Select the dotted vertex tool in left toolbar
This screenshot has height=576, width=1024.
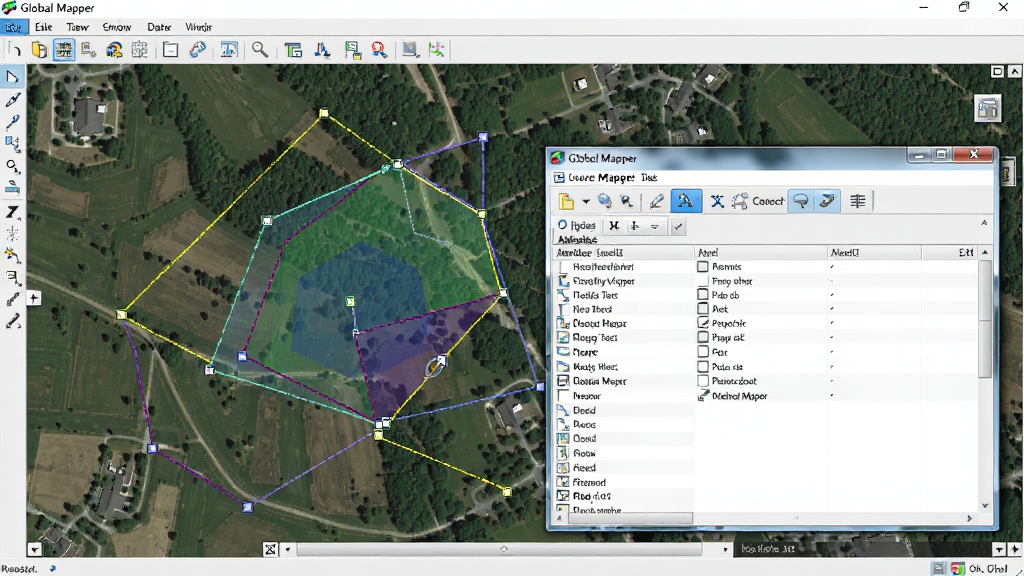point(12,234)
